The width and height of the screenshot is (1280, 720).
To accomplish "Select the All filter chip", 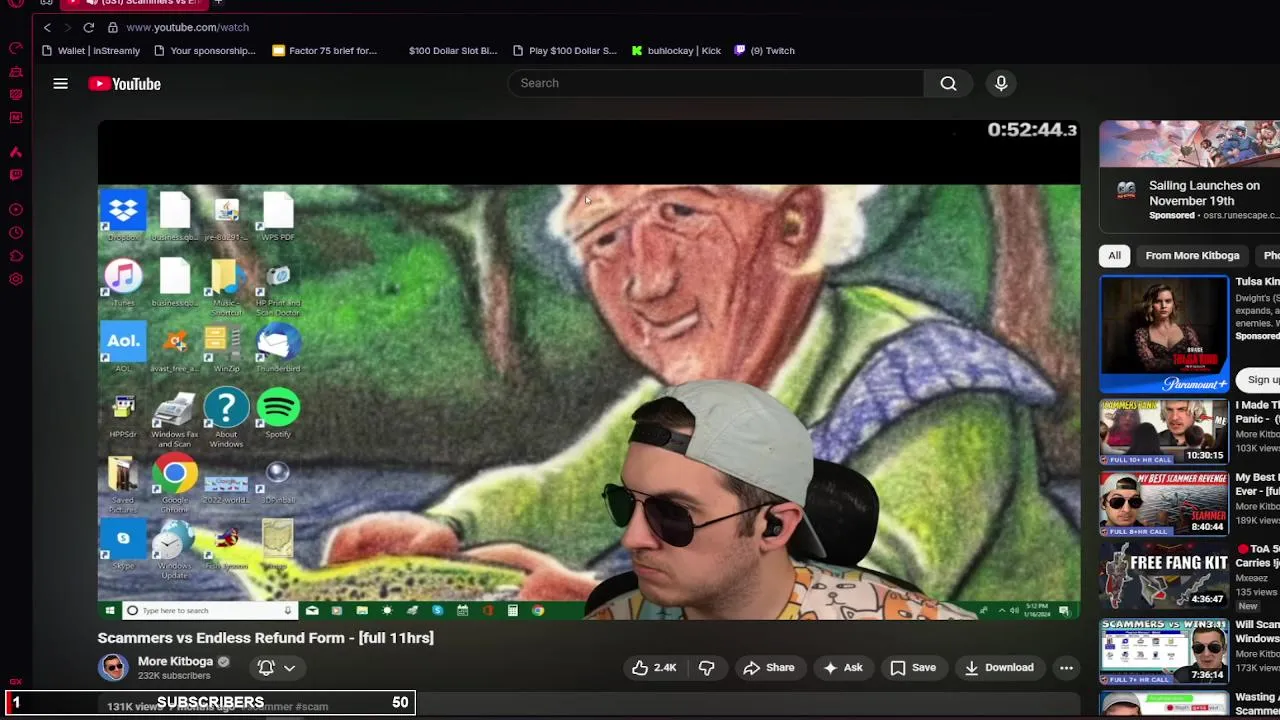I will 1114,255.
